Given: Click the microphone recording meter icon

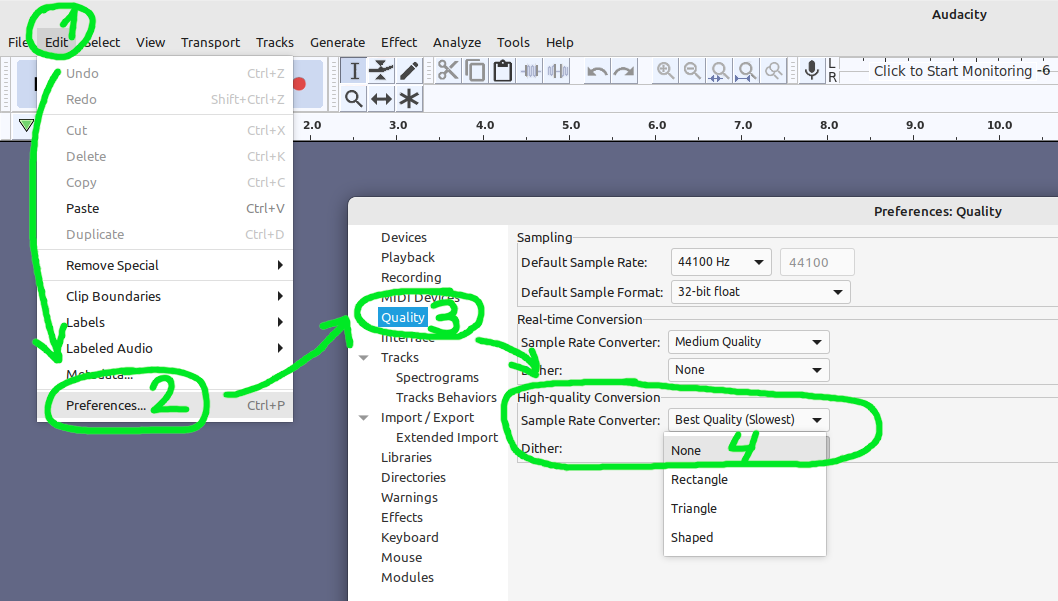Looking at the screenshot, I should pos(812,70).
